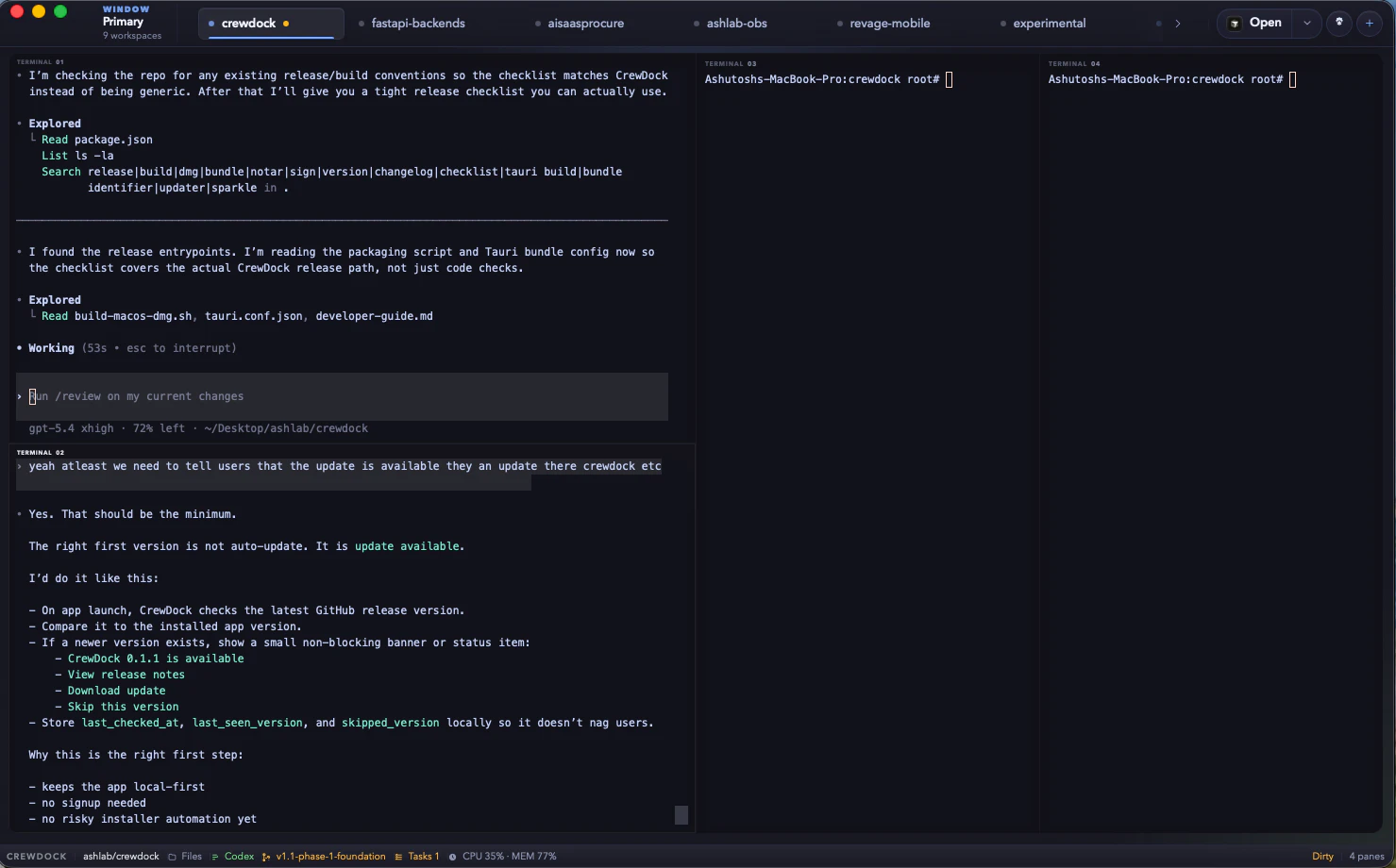The width and height of the screenshot is (1396, 868).
Task: Click the scrollbar thumb in Terminal 02
Action: [682, 815]
